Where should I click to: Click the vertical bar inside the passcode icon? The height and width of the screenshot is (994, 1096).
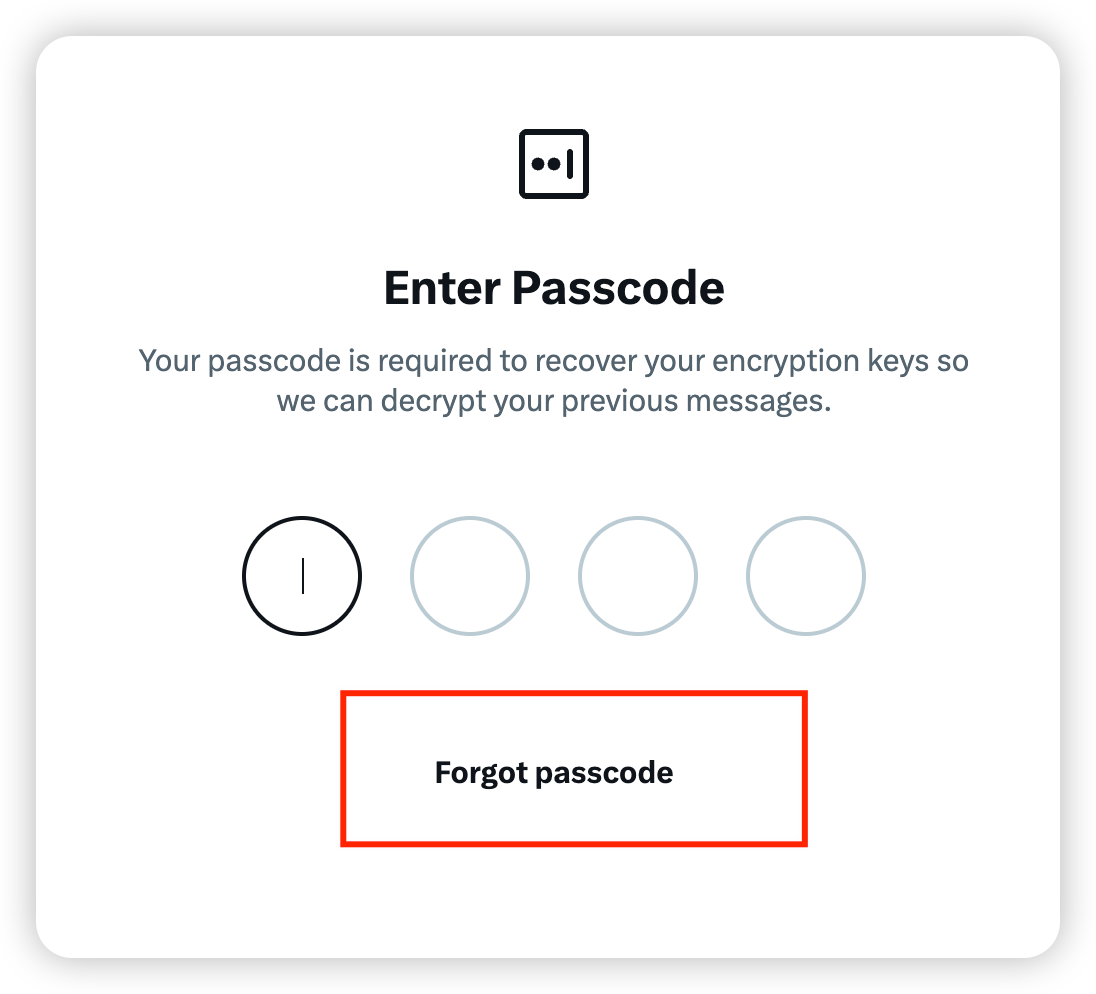click(x=569, y=163)
